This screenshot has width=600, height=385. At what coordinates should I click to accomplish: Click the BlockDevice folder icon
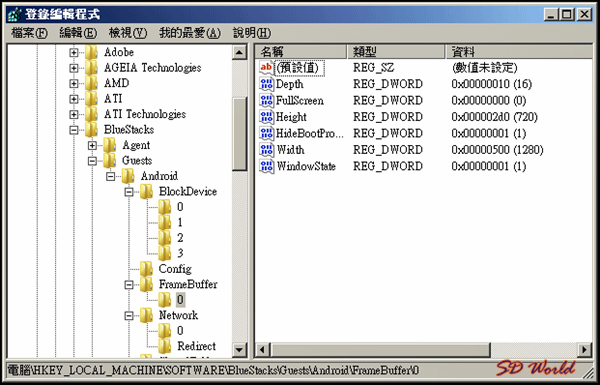(146, 191)
